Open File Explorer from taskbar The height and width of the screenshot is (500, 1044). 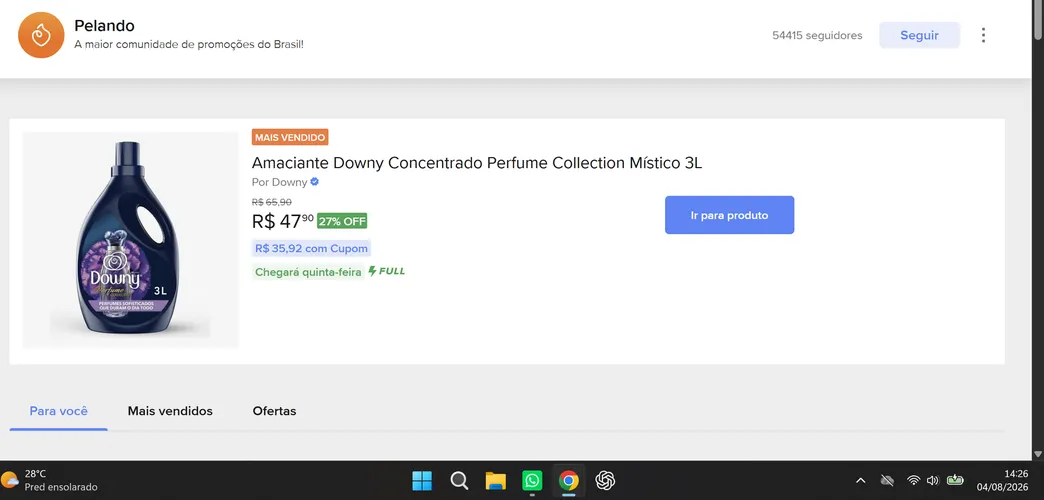click(x=495, y=480)
